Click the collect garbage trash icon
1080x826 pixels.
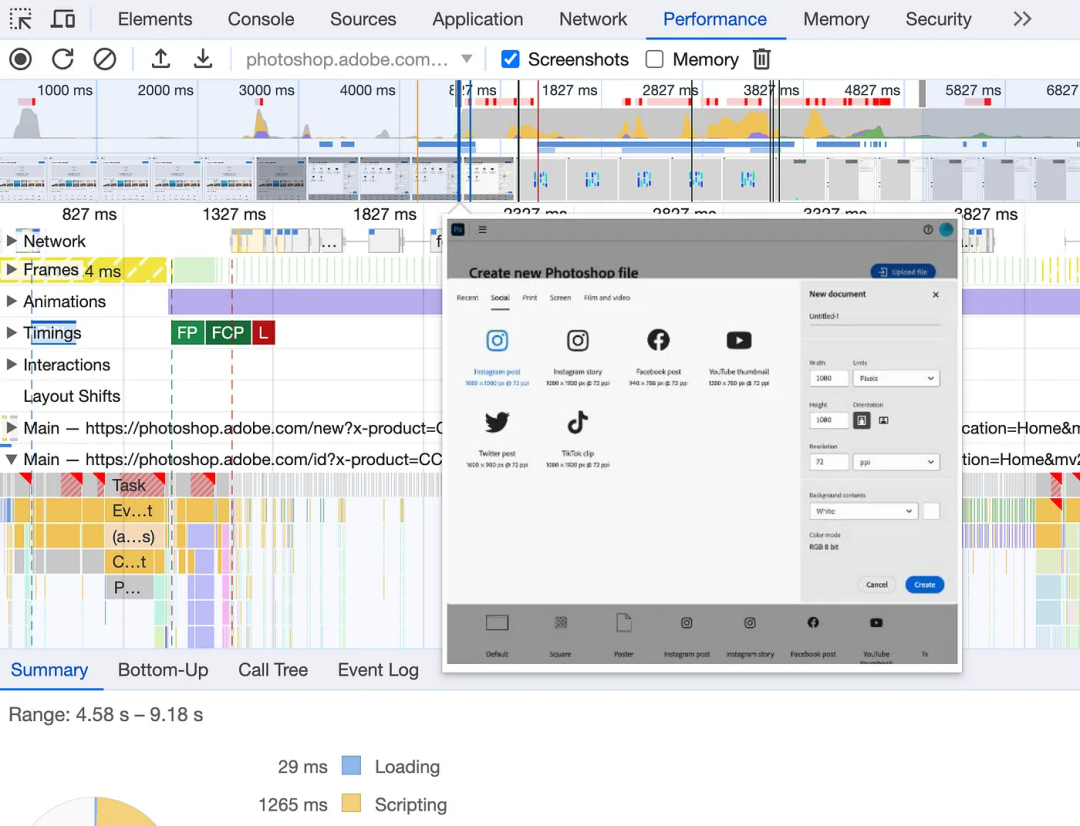[x=761, y=59]
